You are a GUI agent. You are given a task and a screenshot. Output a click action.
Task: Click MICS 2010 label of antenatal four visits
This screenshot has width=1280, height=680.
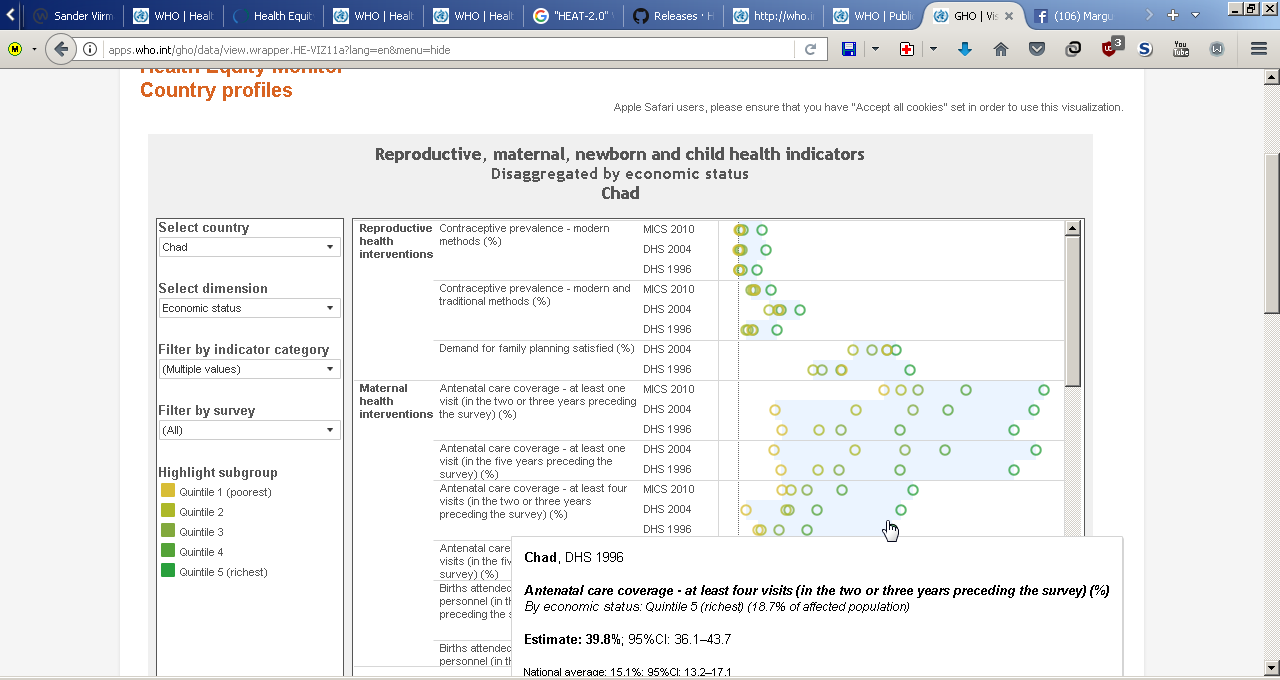click(668, 489)
